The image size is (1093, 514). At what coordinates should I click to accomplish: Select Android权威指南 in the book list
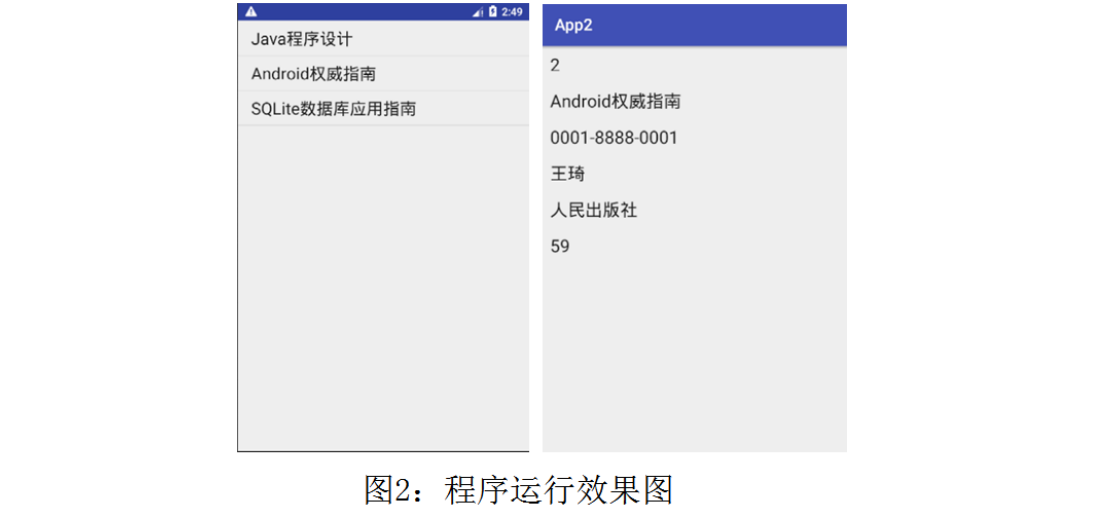(x=383, y=73)
